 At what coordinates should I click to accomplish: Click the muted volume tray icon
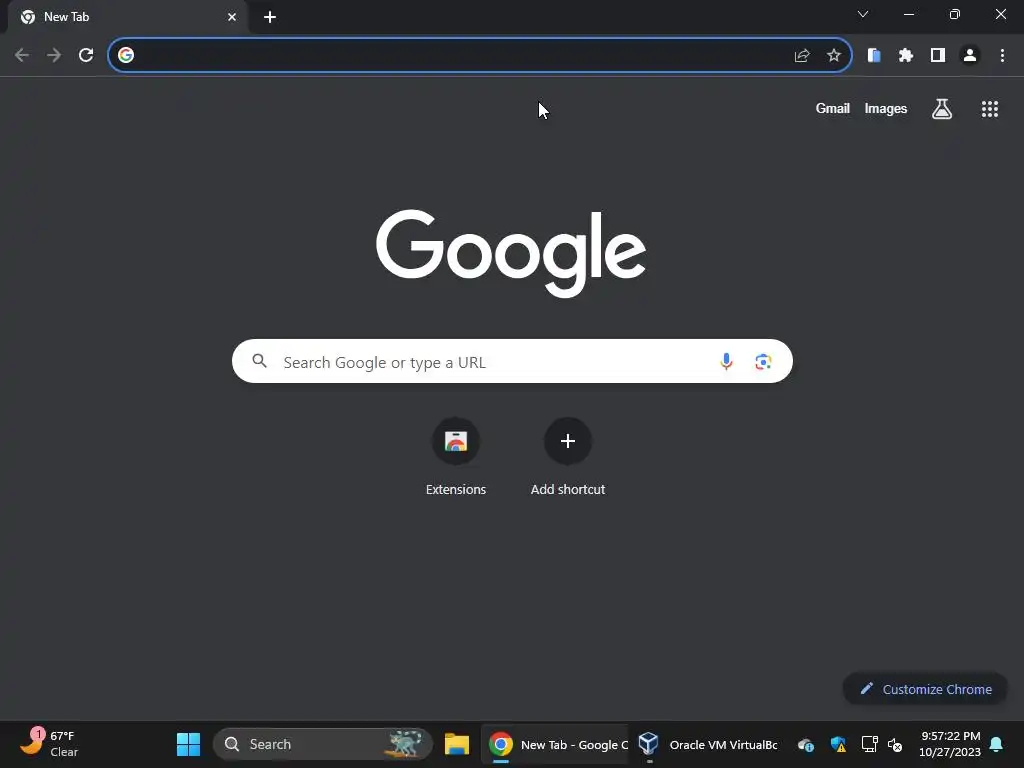pyautogui.click(x=895, y=744)
